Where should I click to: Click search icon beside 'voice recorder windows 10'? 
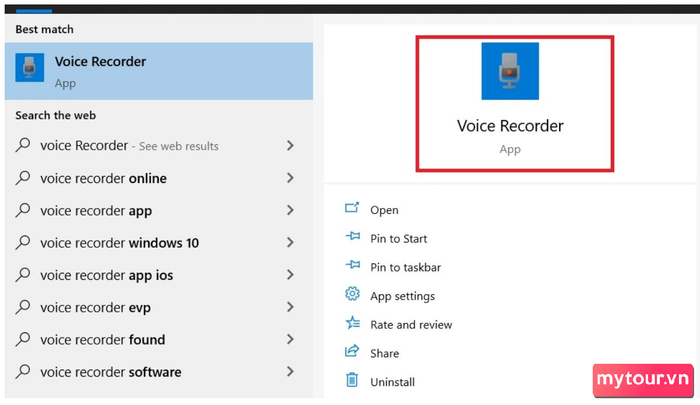pyautogui.click(x=23, y=242)
